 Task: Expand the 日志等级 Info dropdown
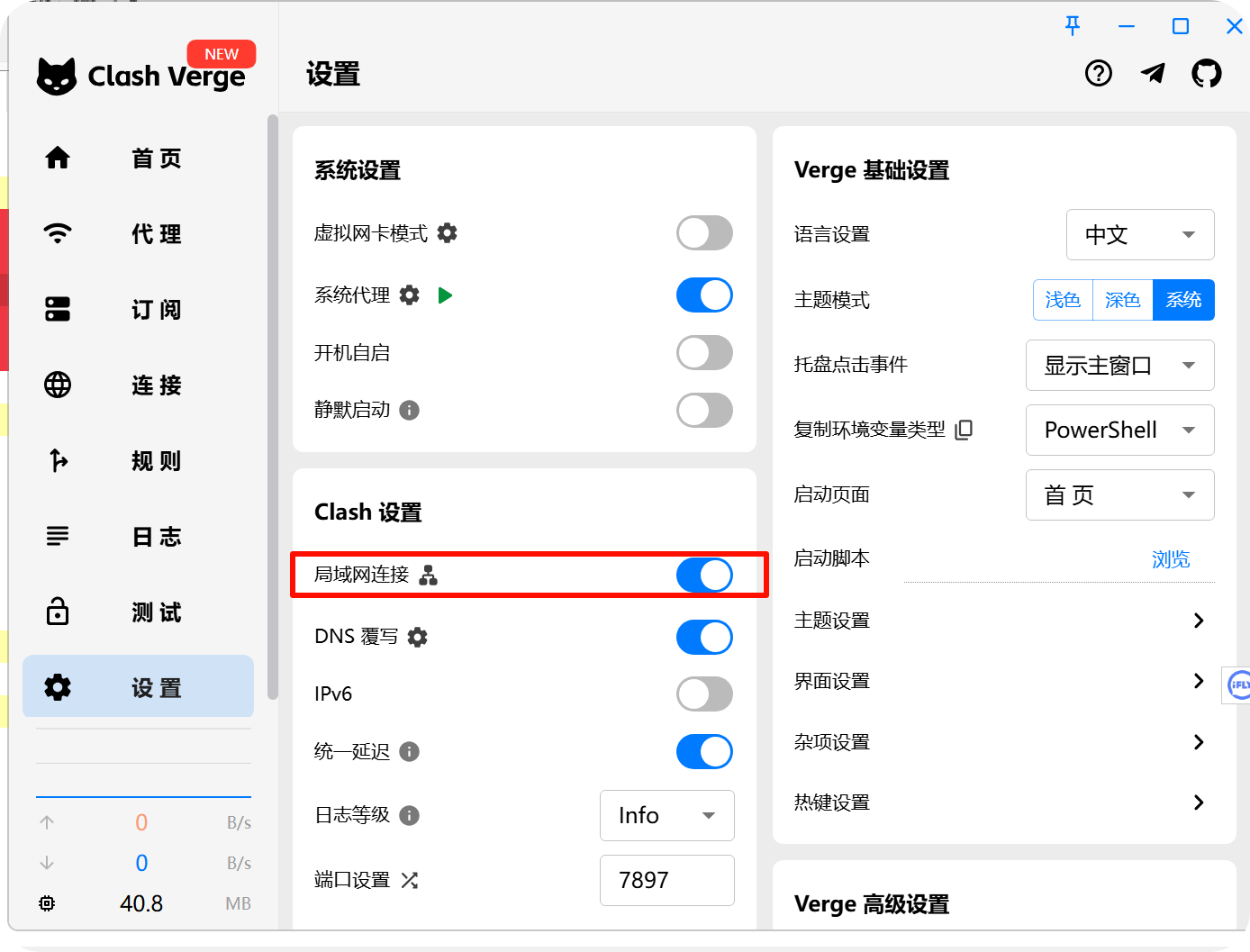tap(666, 815)
